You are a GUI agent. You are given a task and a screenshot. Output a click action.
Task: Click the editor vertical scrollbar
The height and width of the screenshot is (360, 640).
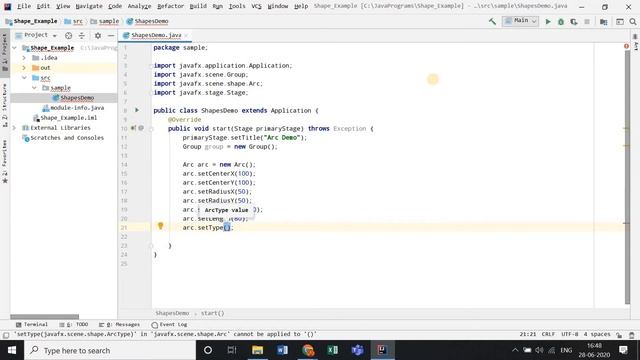(627, 176)
